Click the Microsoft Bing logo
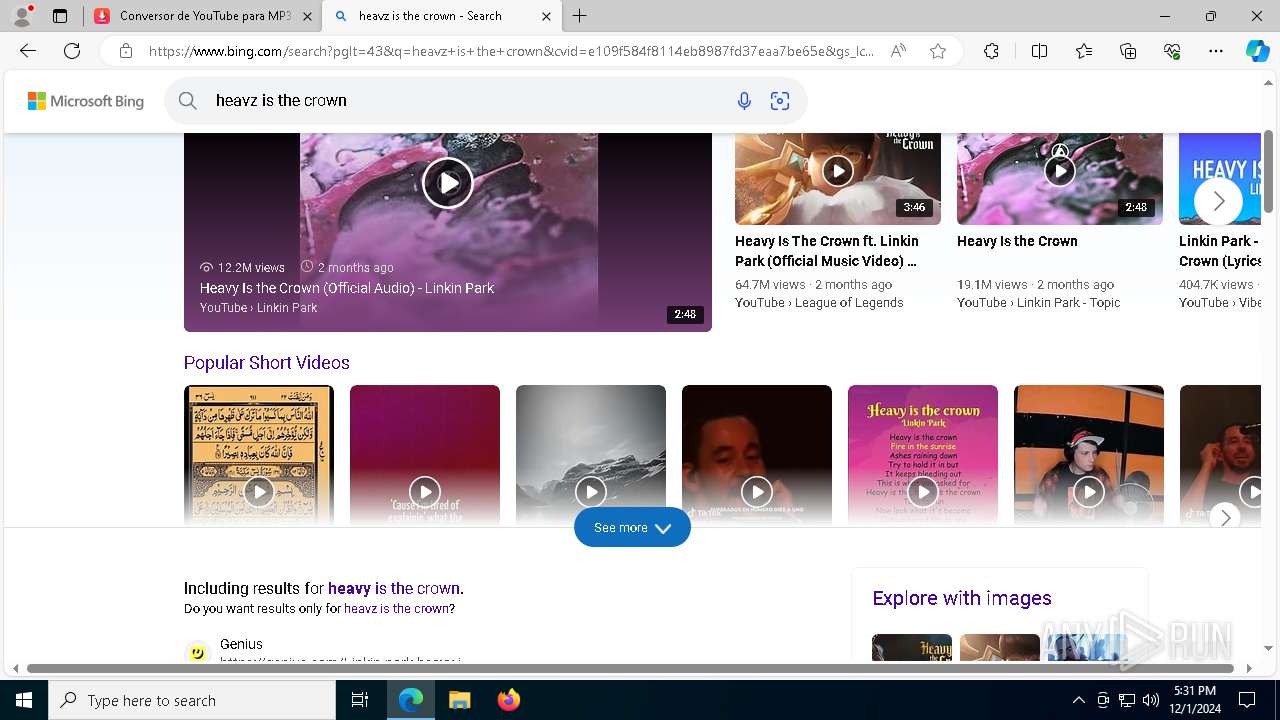1280x720 pixels. (x=86, y=101)
